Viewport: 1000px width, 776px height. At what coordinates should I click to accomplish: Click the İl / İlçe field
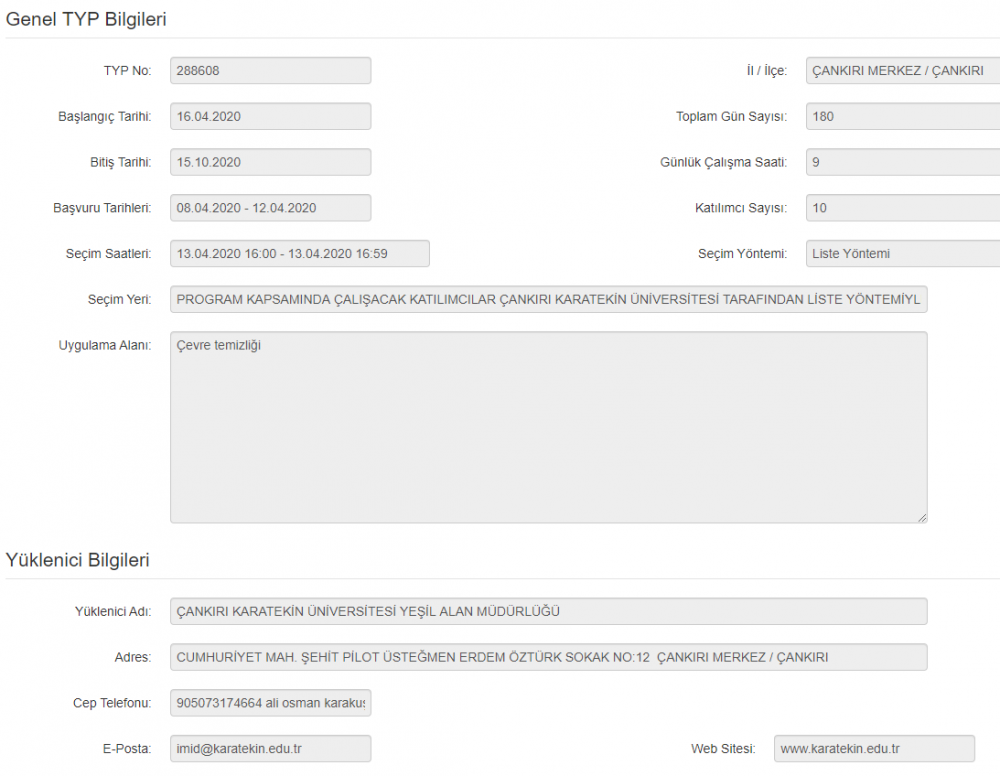click(902, 71)
